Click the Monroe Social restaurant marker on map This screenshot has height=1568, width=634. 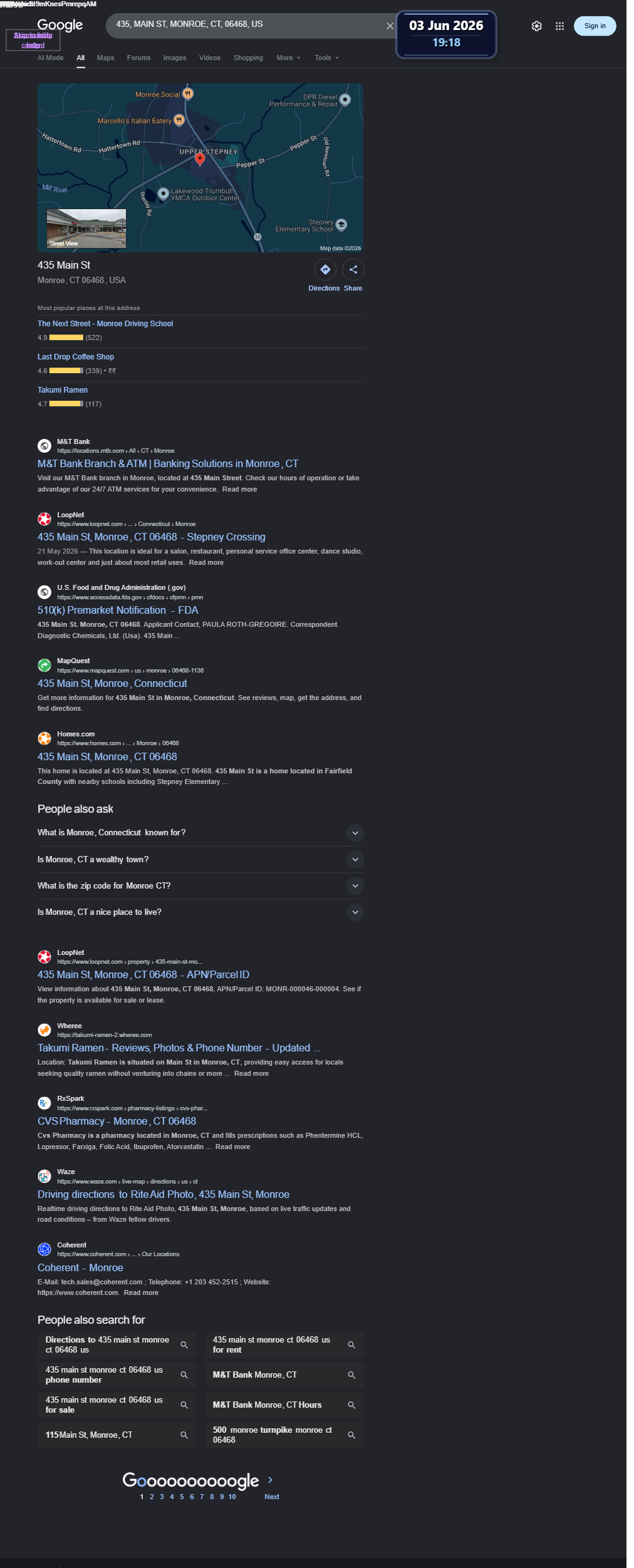click(x=187, y=94)
